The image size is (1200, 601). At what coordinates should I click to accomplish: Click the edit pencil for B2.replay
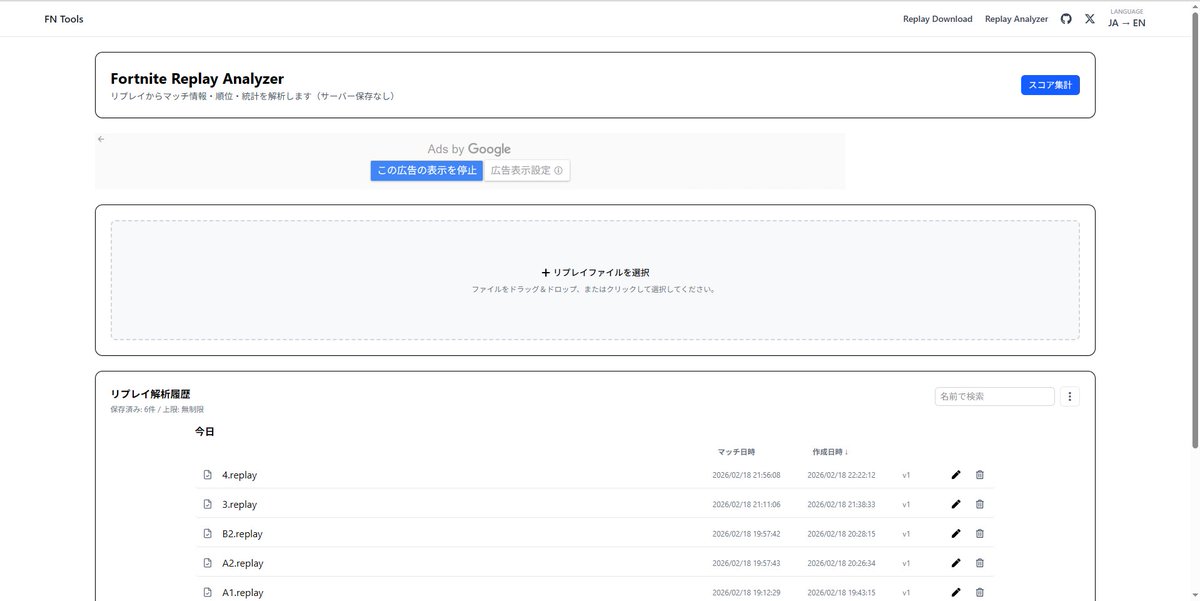coord(956,534)
